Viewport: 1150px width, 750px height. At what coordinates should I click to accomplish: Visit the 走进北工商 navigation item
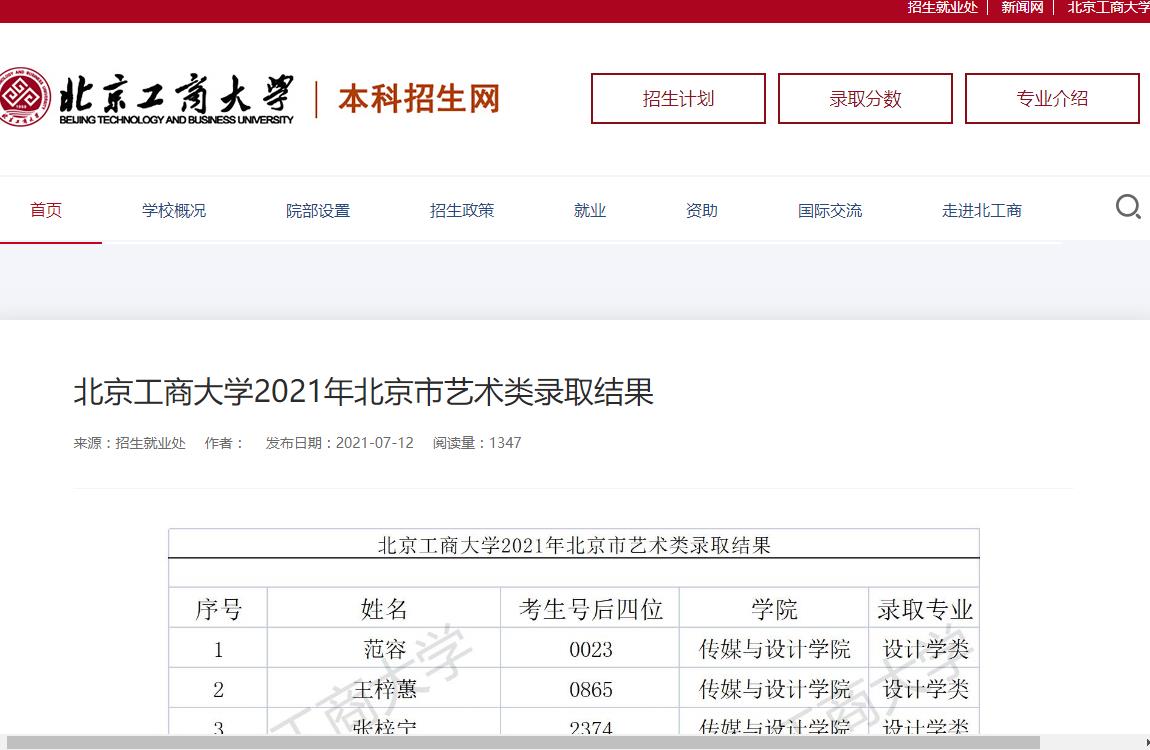(x=982, y=210)
